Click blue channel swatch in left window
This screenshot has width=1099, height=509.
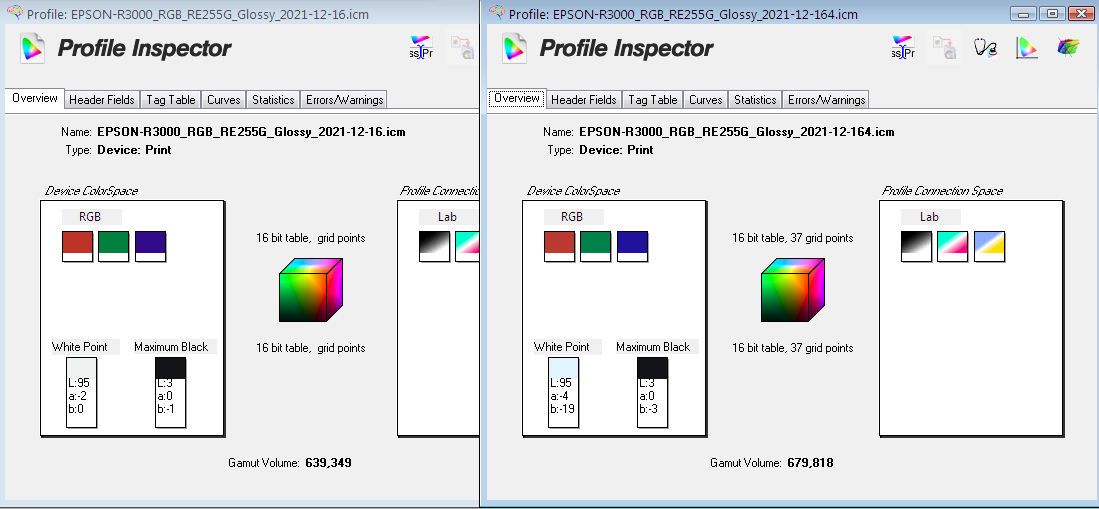(x=150, y=246)
